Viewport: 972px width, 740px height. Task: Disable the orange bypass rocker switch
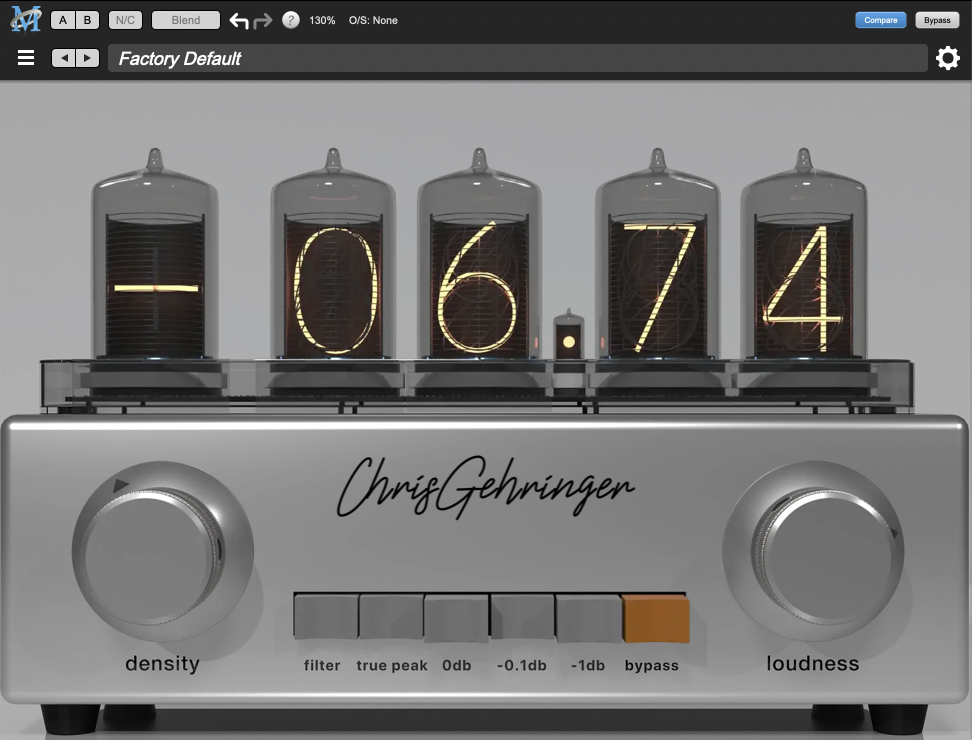(x=652, y=615)
